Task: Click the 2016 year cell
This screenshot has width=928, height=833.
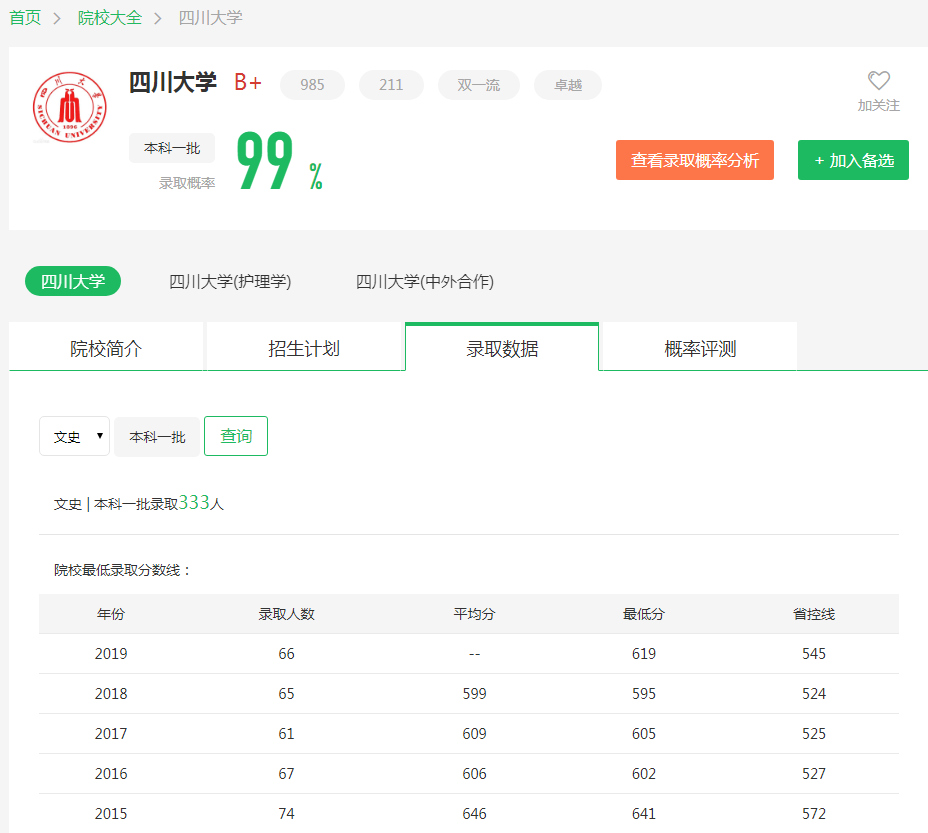Action: click(x=111, y=773)
